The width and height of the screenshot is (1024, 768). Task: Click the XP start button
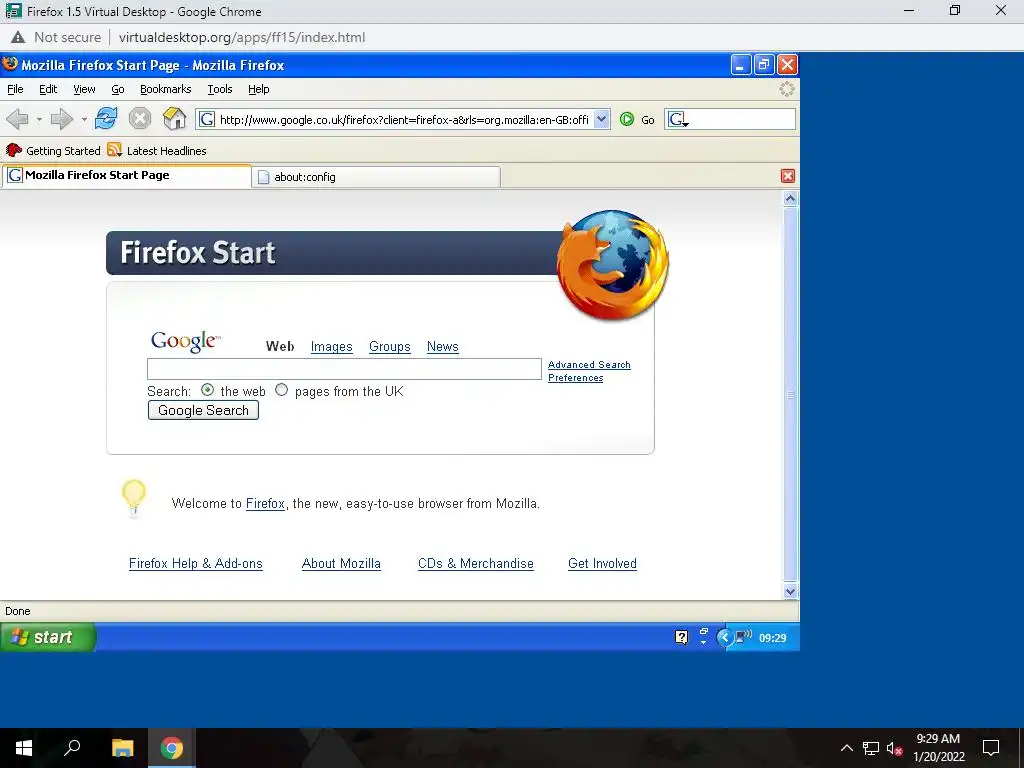[48, 637]
